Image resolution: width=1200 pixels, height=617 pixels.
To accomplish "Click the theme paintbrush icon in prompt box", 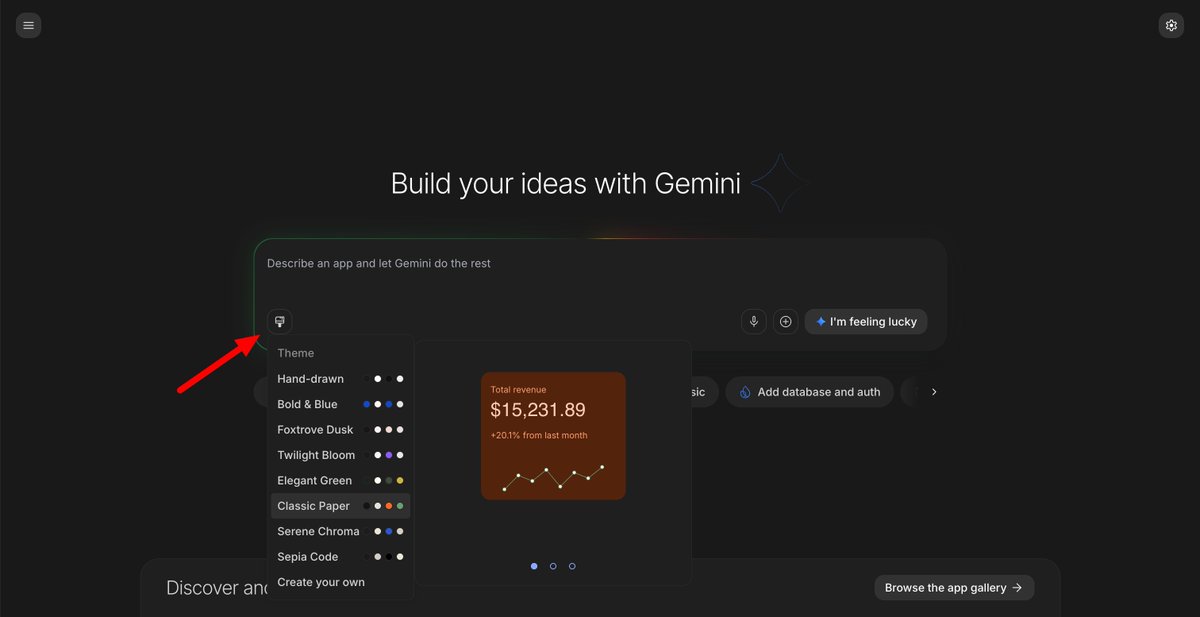I will (280, 321).
